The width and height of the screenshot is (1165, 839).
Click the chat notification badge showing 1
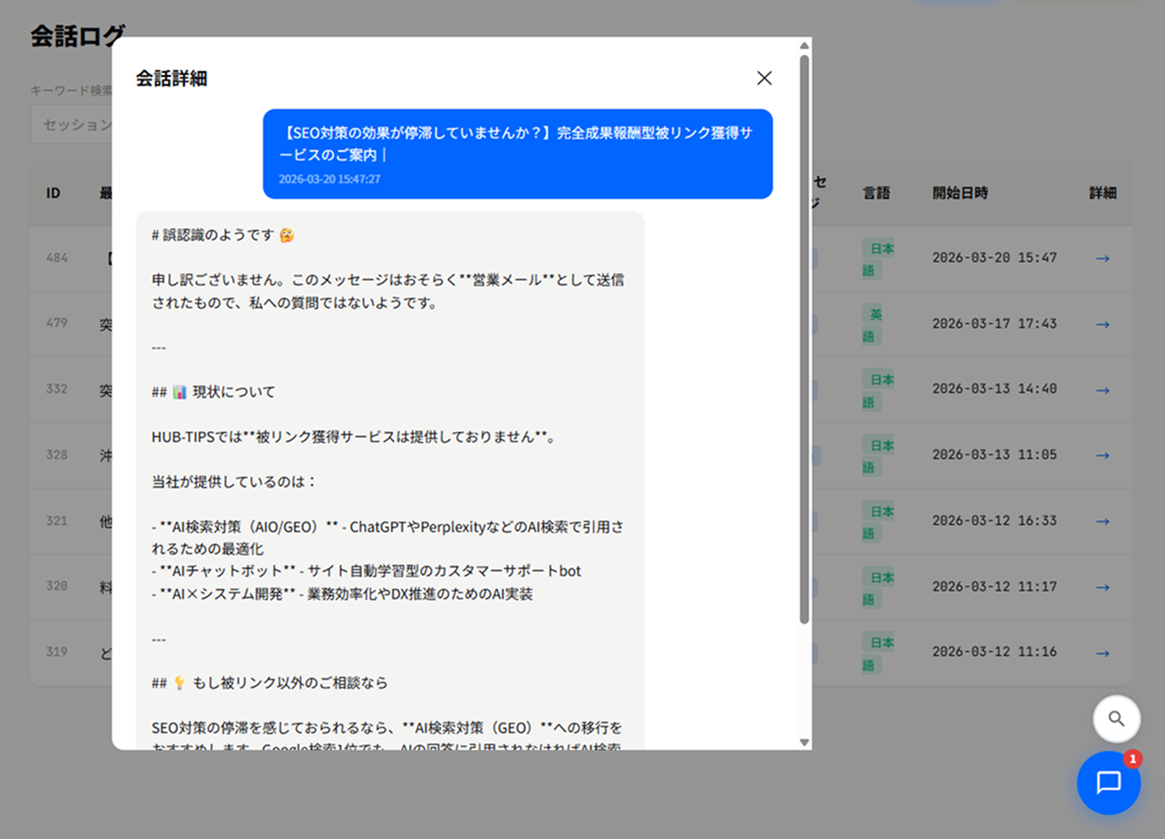1132,759
